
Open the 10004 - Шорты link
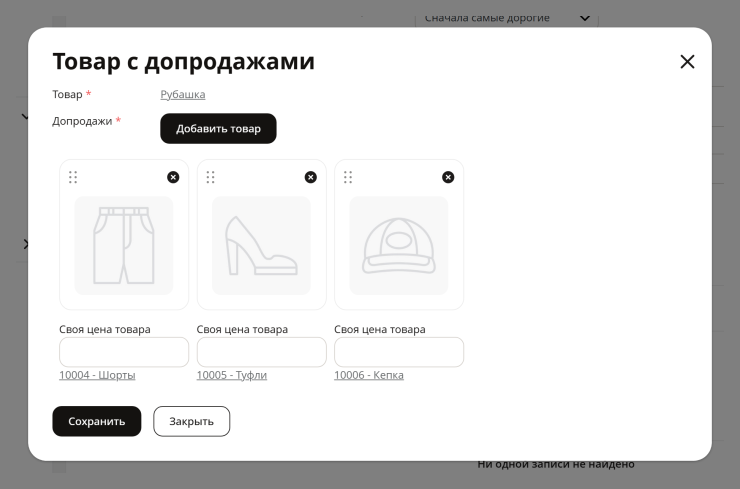pyautogui.click(x=97, y=375)
